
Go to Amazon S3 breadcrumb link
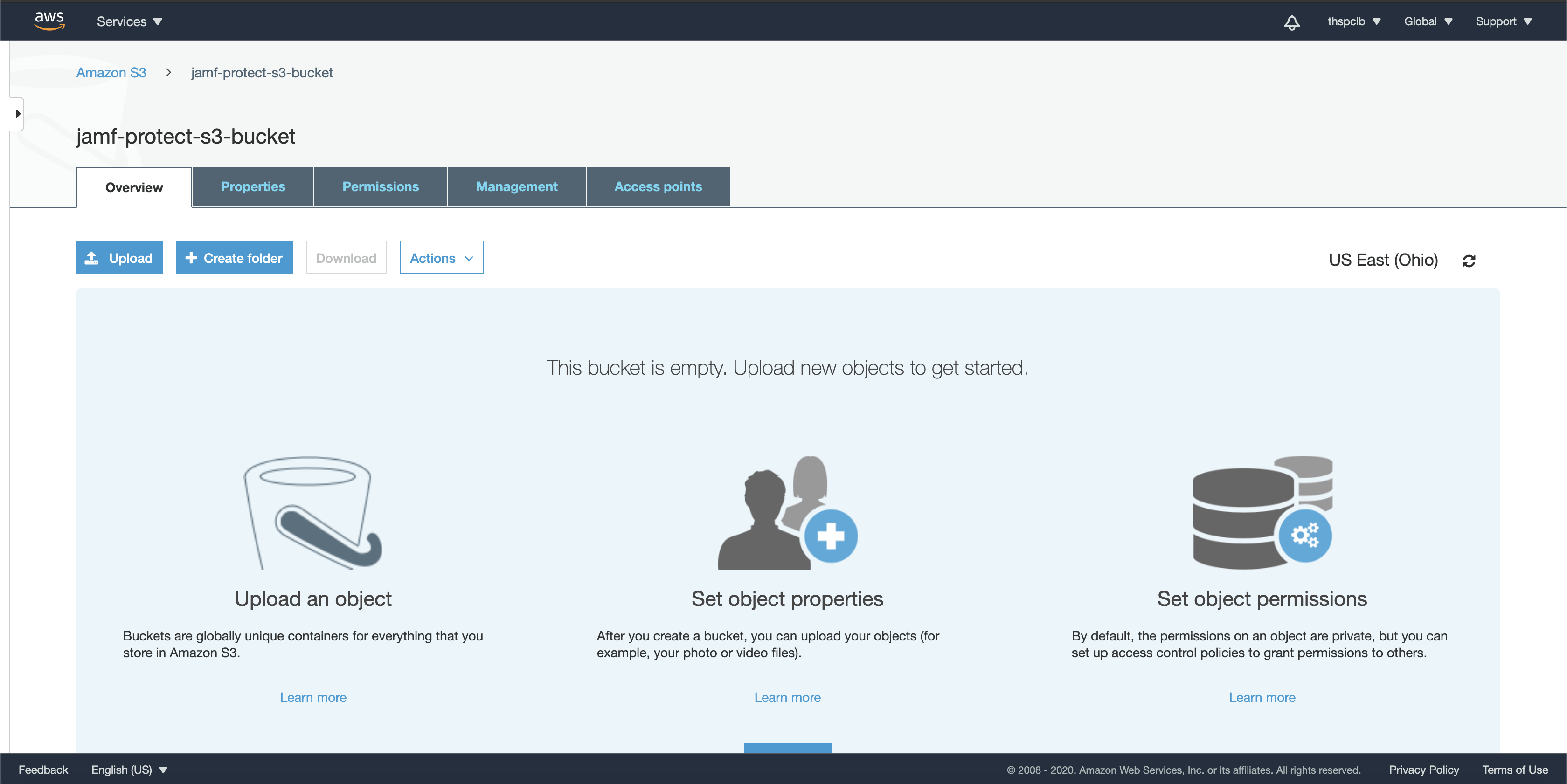111,73
